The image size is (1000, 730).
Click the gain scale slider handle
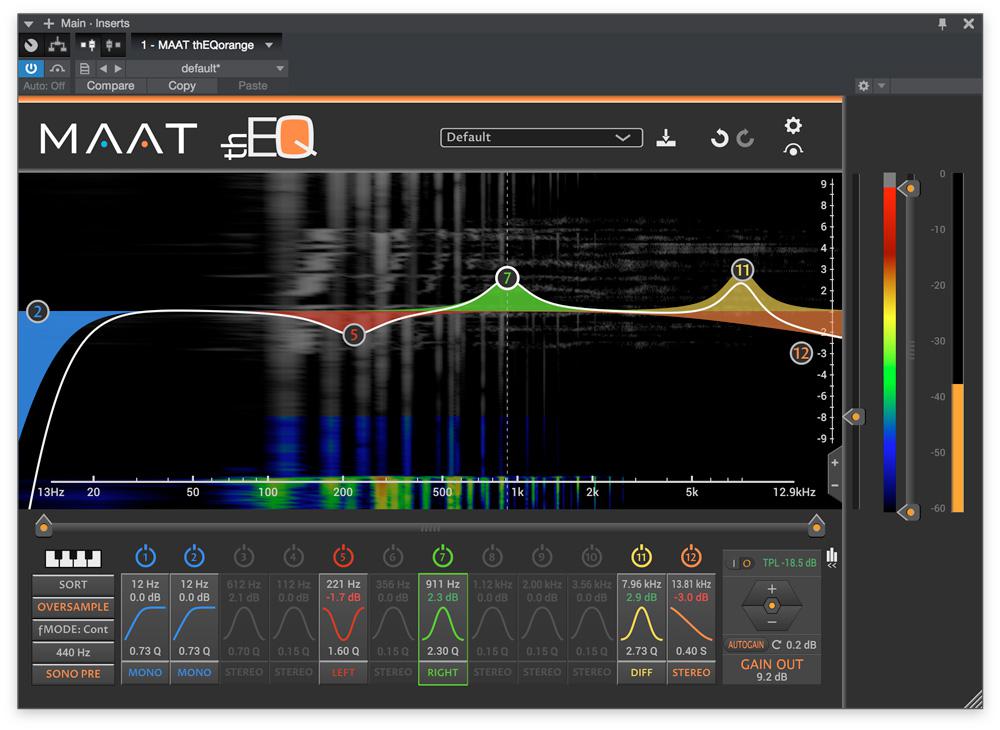click(853, 417)
